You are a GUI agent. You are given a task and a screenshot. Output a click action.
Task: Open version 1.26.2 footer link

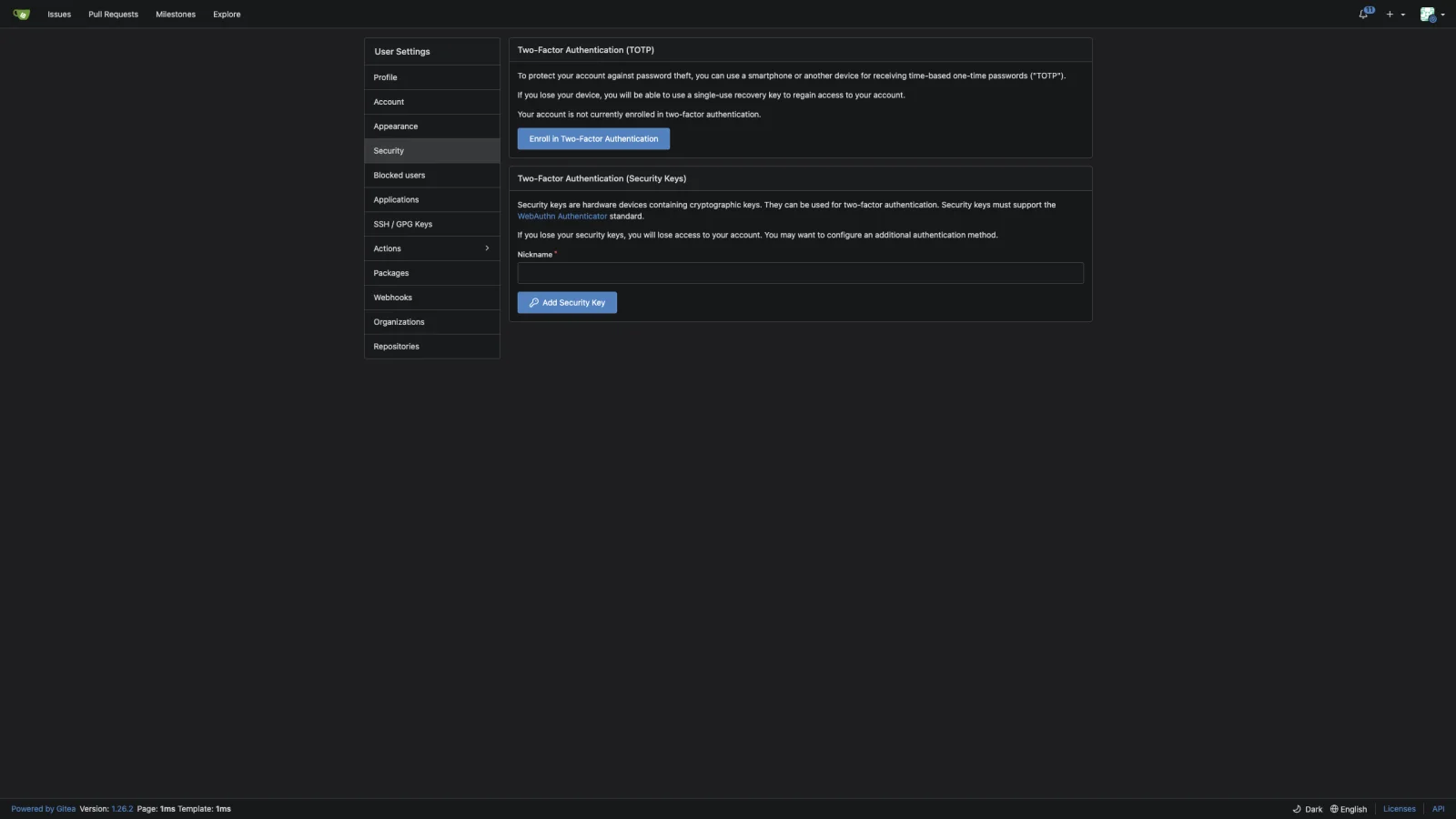coord(122,809)
